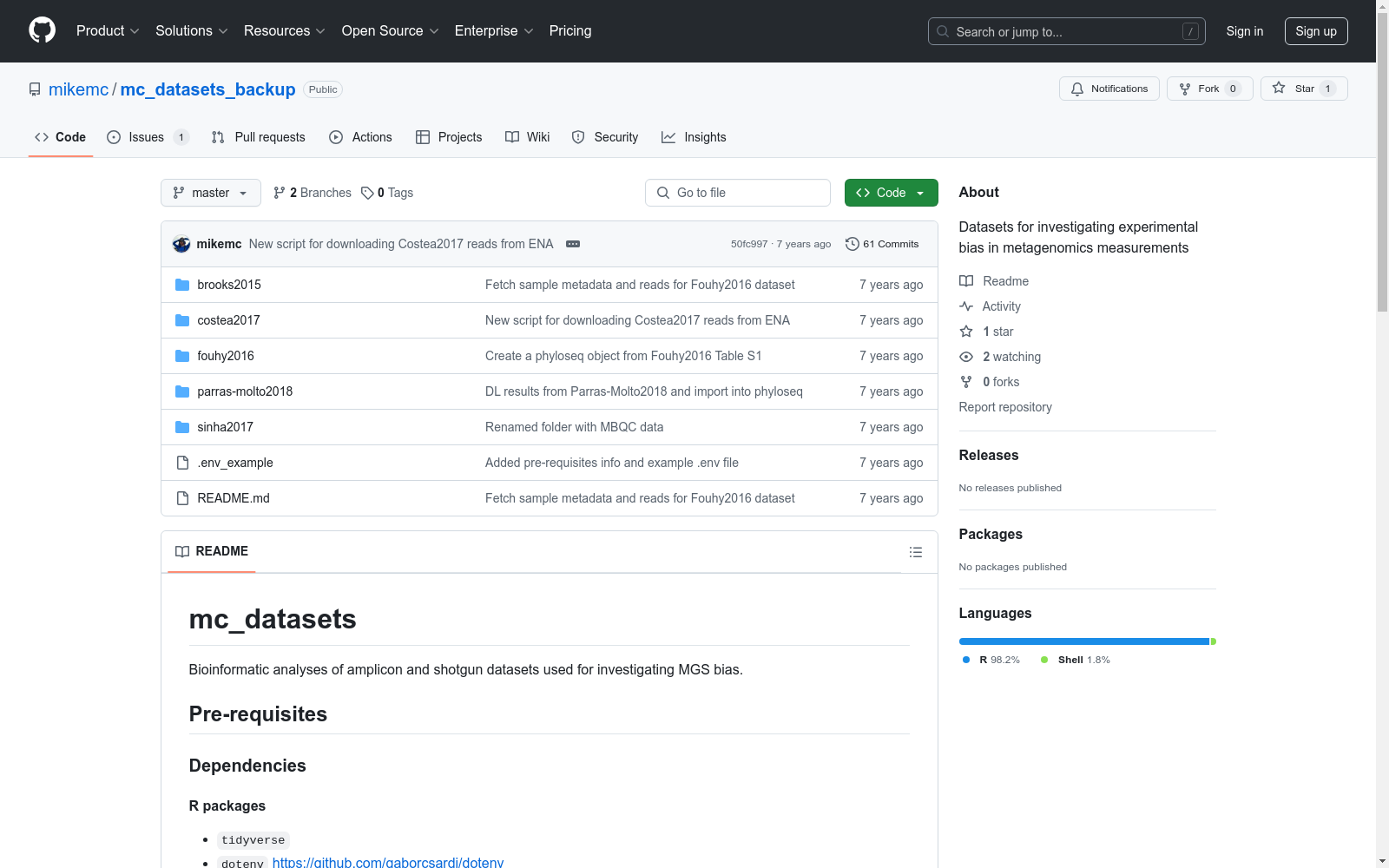Open the Releases section heading link
This screenshot has width=1389, height=868.
click(x=989, y=455)
